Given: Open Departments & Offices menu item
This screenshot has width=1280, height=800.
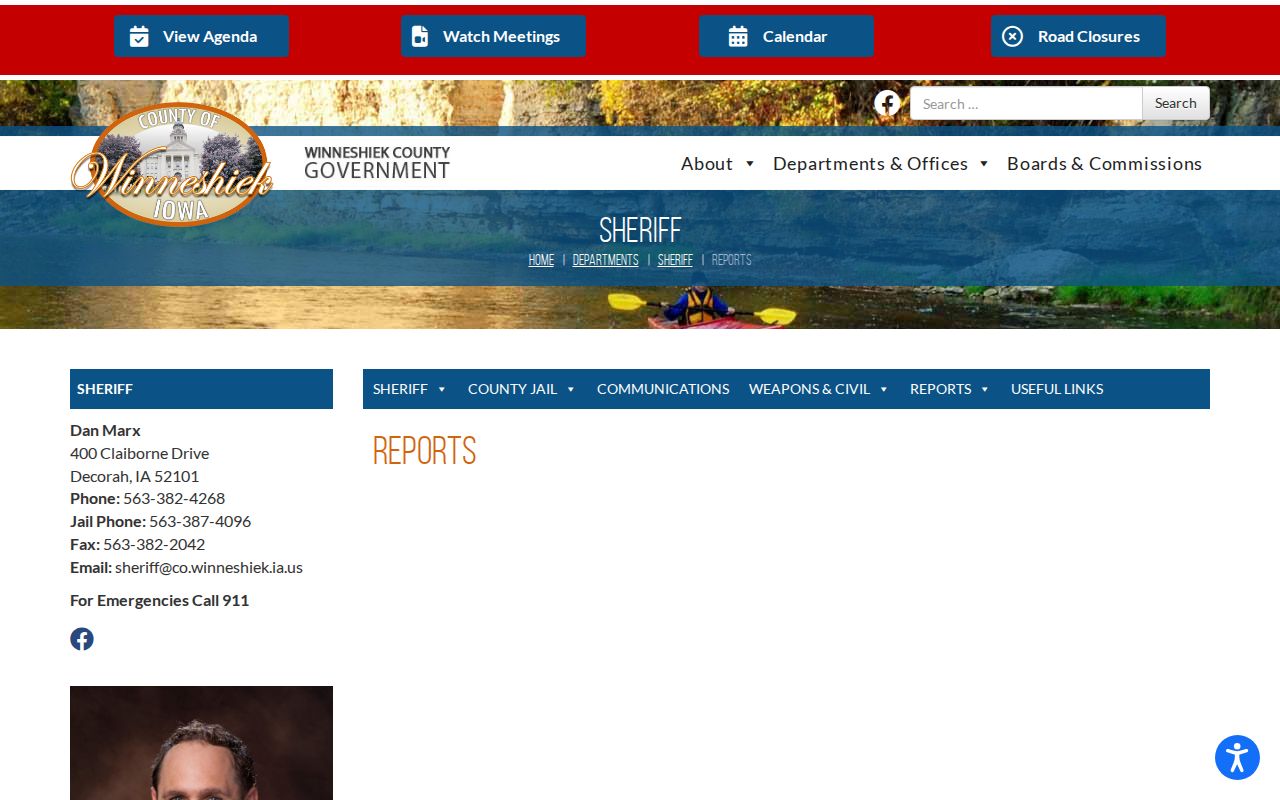Looking at the screenshot, I should click(870, 164).
